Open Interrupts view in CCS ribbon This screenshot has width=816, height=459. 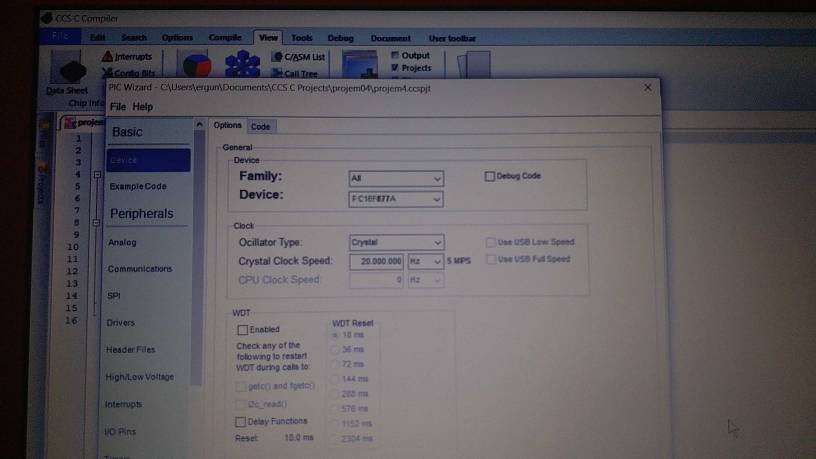point(128,56)
